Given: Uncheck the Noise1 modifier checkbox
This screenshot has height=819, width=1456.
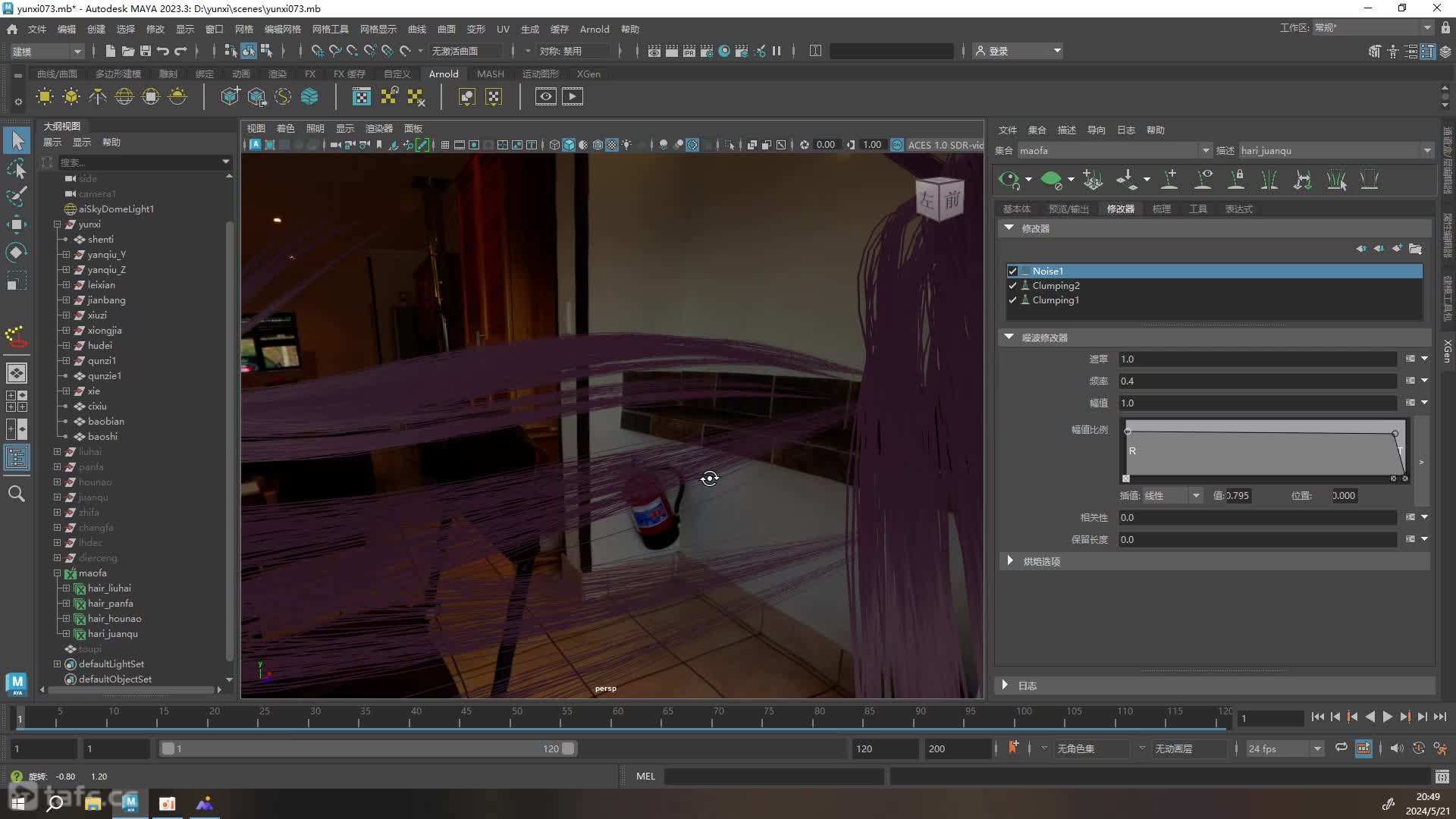Looking at the screenshot, I should click(1012, 271).
